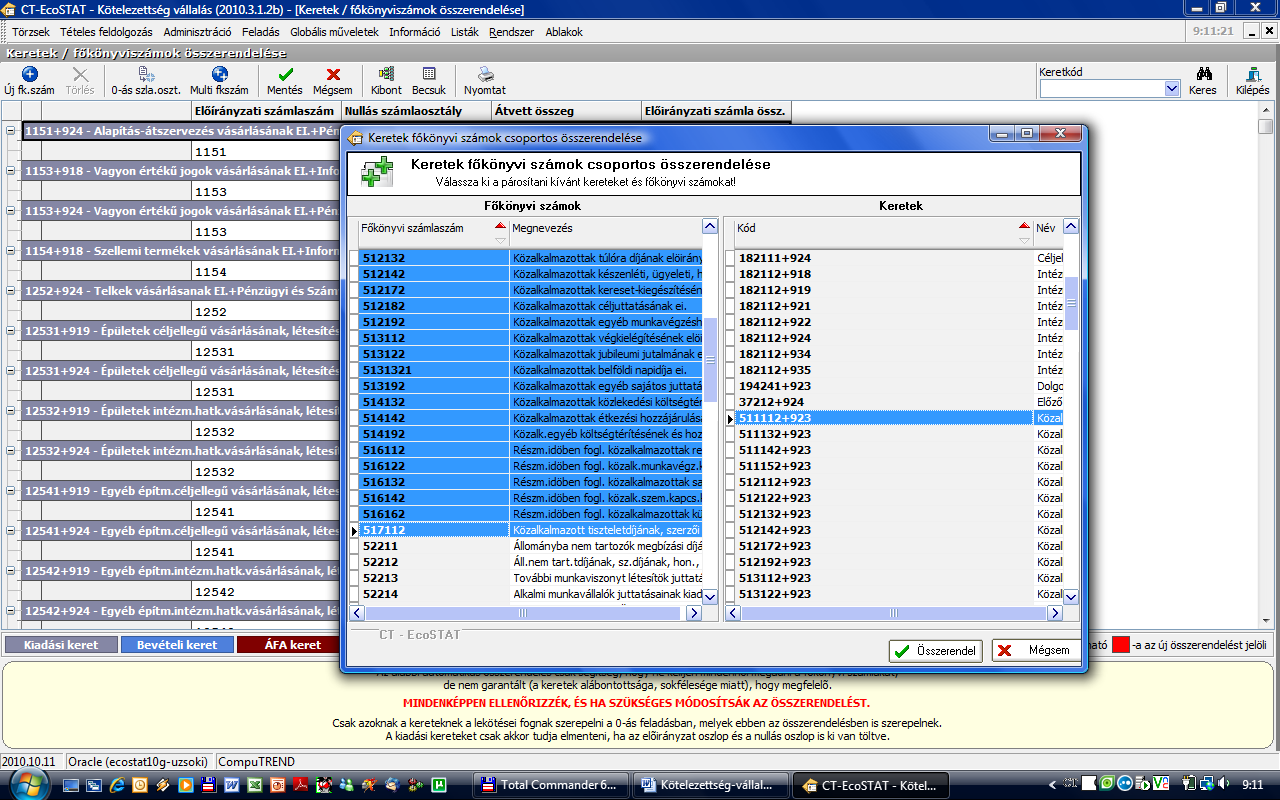
Task: Click the Keretkód input field
Action: (x=1102, y=89)
